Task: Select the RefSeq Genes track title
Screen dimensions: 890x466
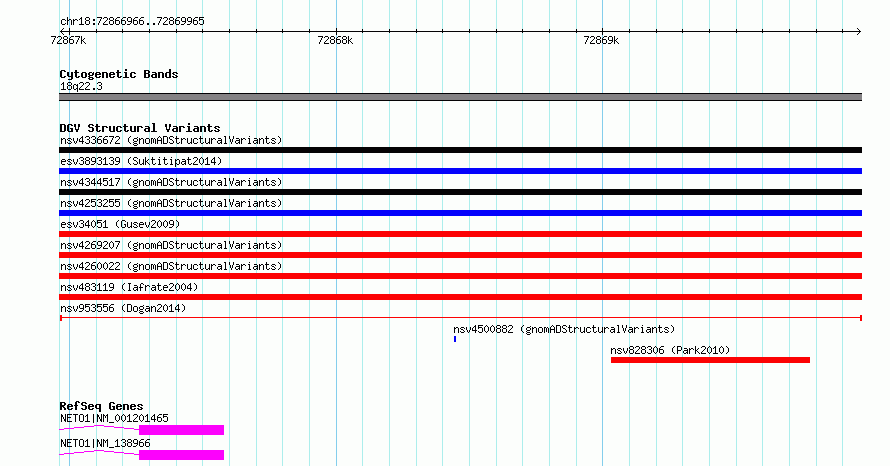Action: click(x=101, y=406)
